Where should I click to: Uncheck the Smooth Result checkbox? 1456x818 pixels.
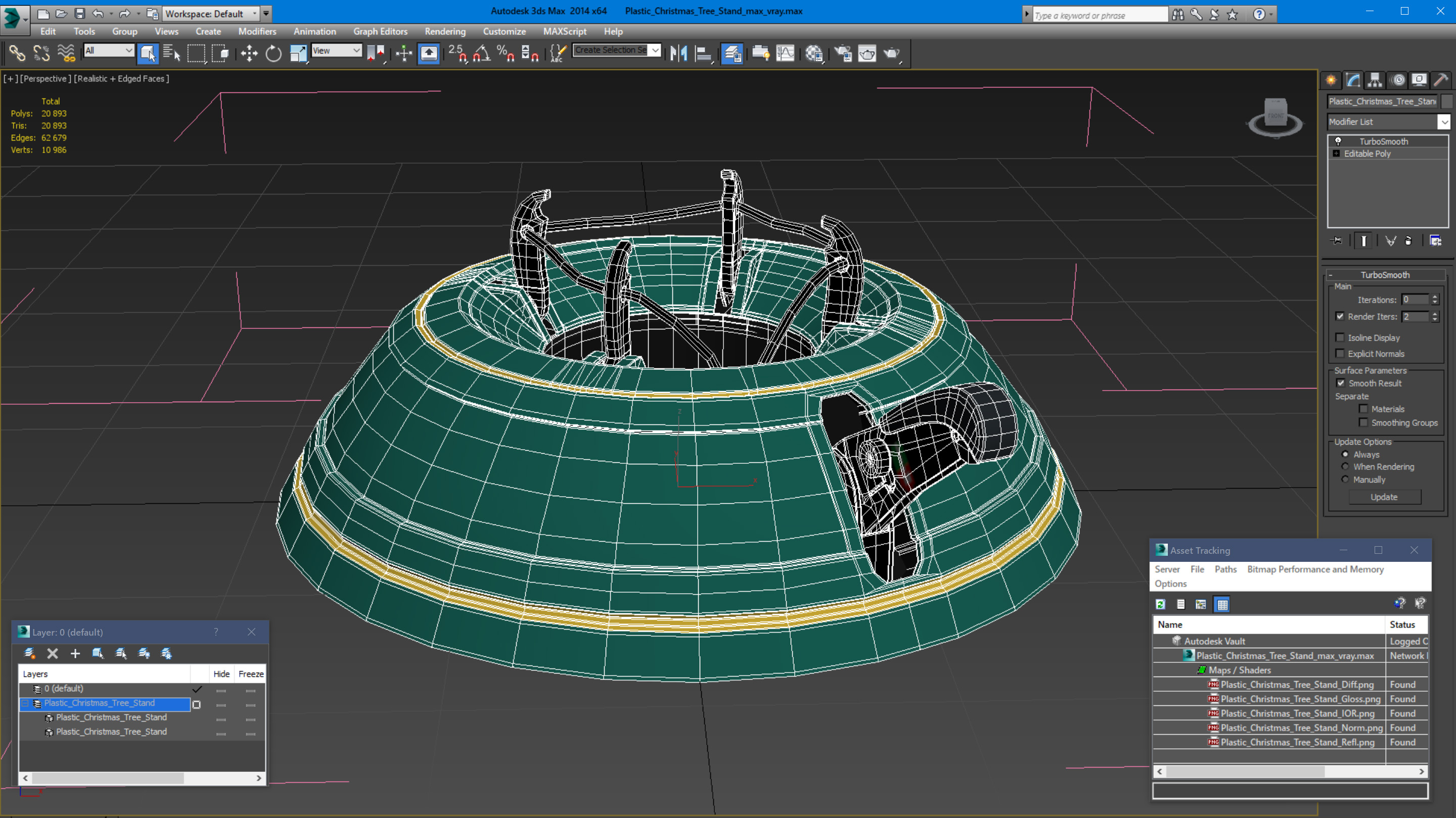pyautogui.click(x=1340, y=383)
